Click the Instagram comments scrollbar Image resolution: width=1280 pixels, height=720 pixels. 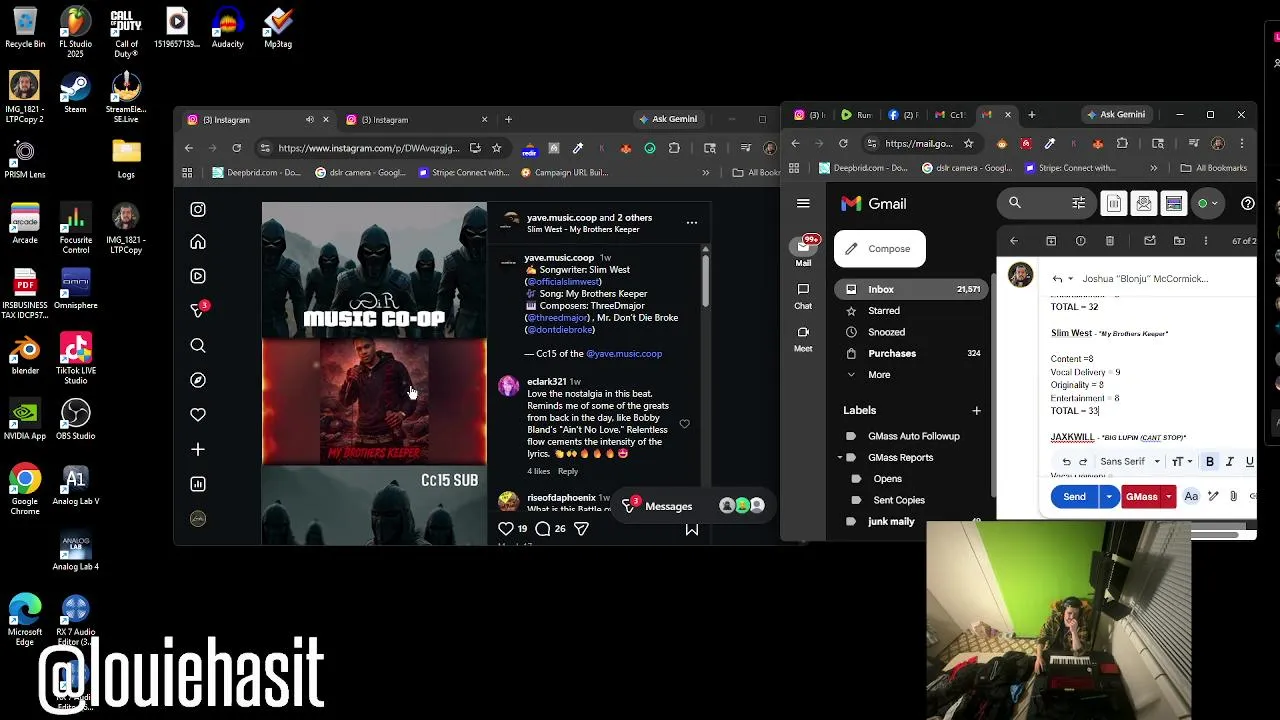705,280
